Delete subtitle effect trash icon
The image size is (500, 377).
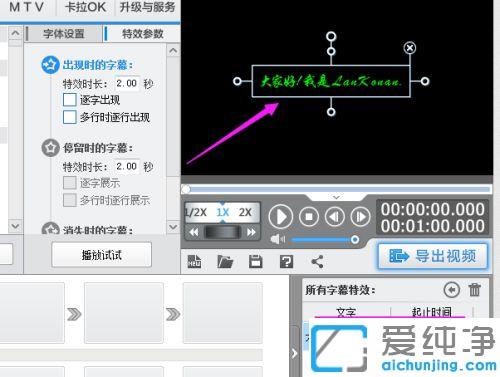[x=475, y=290]
